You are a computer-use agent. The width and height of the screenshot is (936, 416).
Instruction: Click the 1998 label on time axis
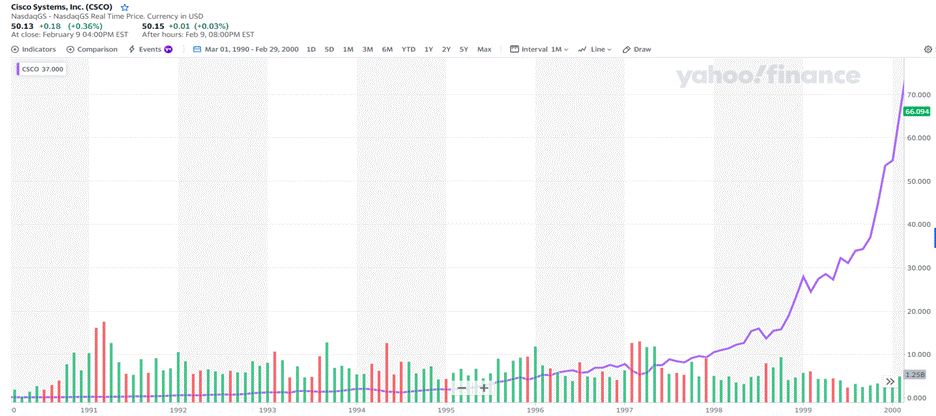pyautogui.click(x=714, y=411)
